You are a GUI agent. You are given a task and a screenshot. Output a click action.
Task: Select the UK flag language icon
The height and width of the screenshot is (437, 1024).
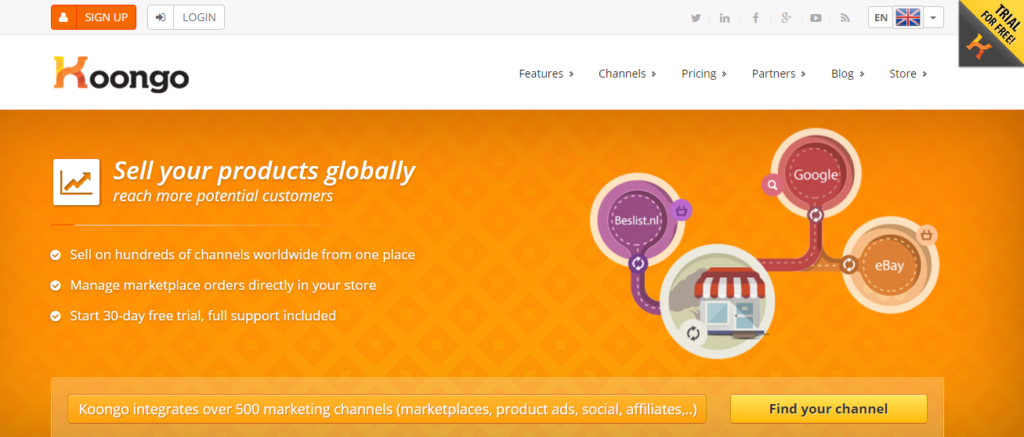coord(907,18)
